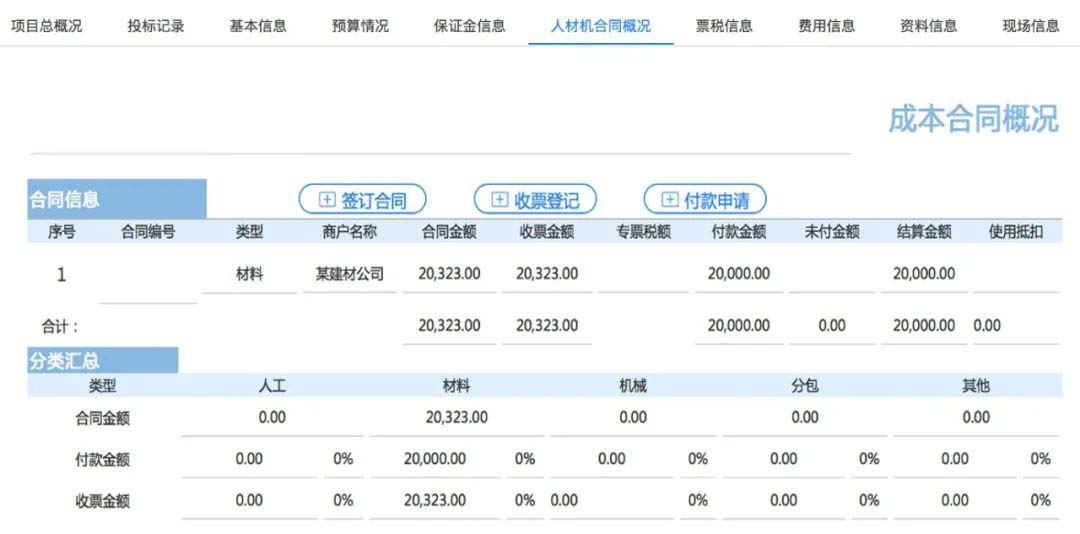Select the 人材机合同概况 tab

pos(600,26)
